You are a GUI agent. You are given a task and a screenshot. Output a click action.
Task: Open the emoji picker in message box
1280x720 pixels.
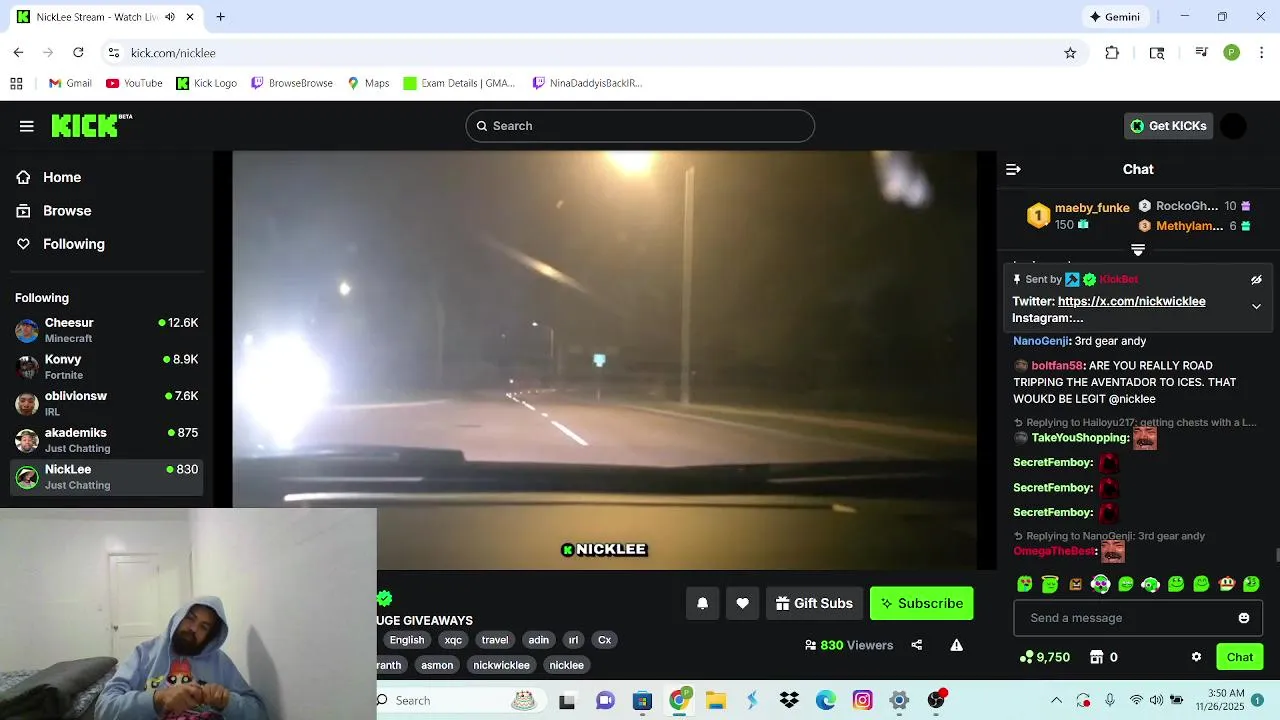click(x=1244, y=618)
